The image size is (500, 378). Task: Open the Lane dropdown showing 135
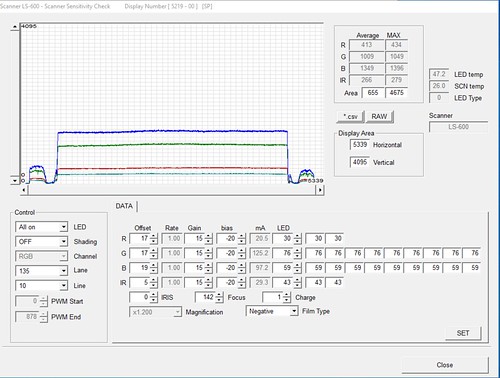click(x=41, y=271)
